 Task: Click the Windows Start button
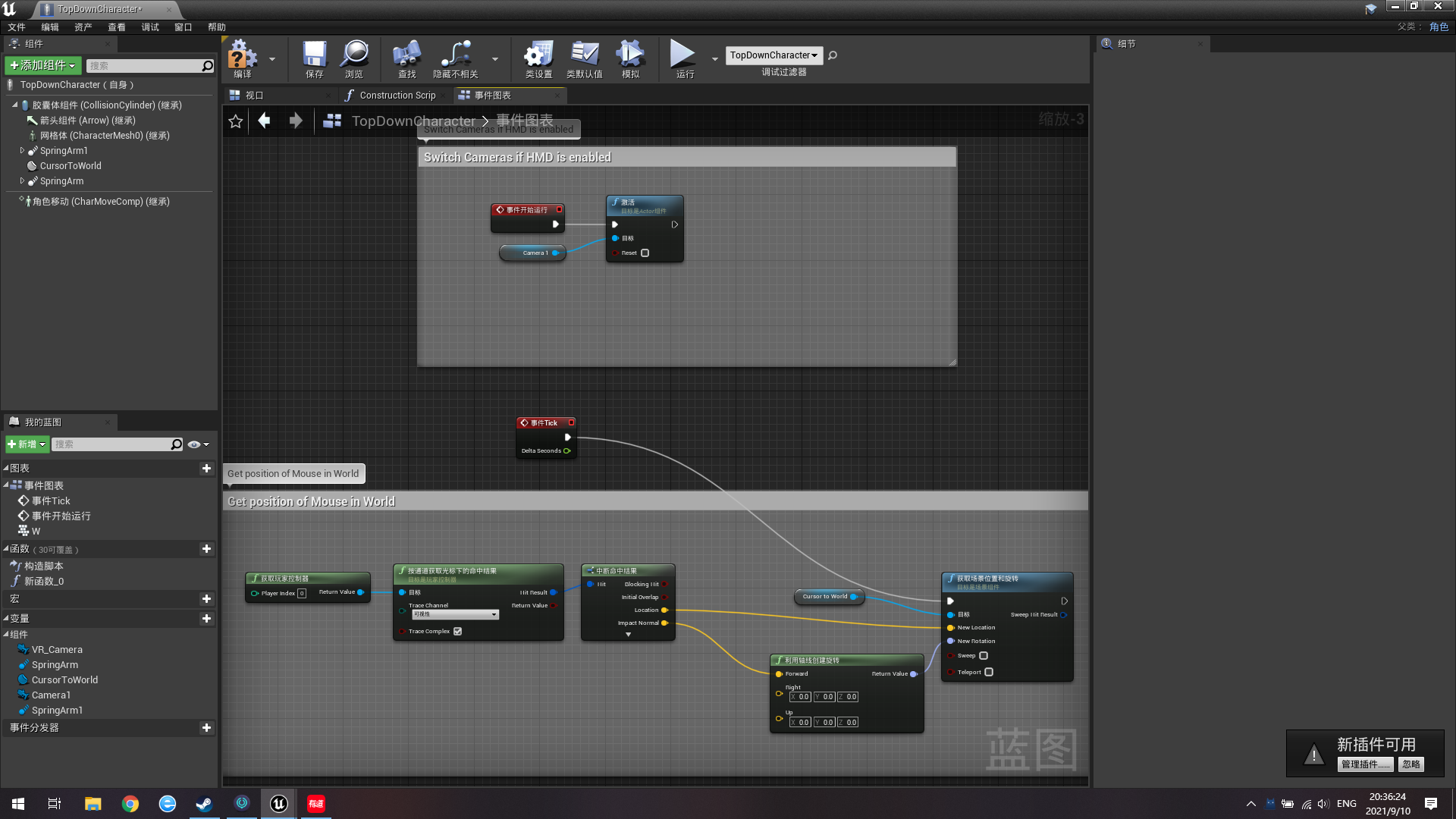[x=18, y=804]
